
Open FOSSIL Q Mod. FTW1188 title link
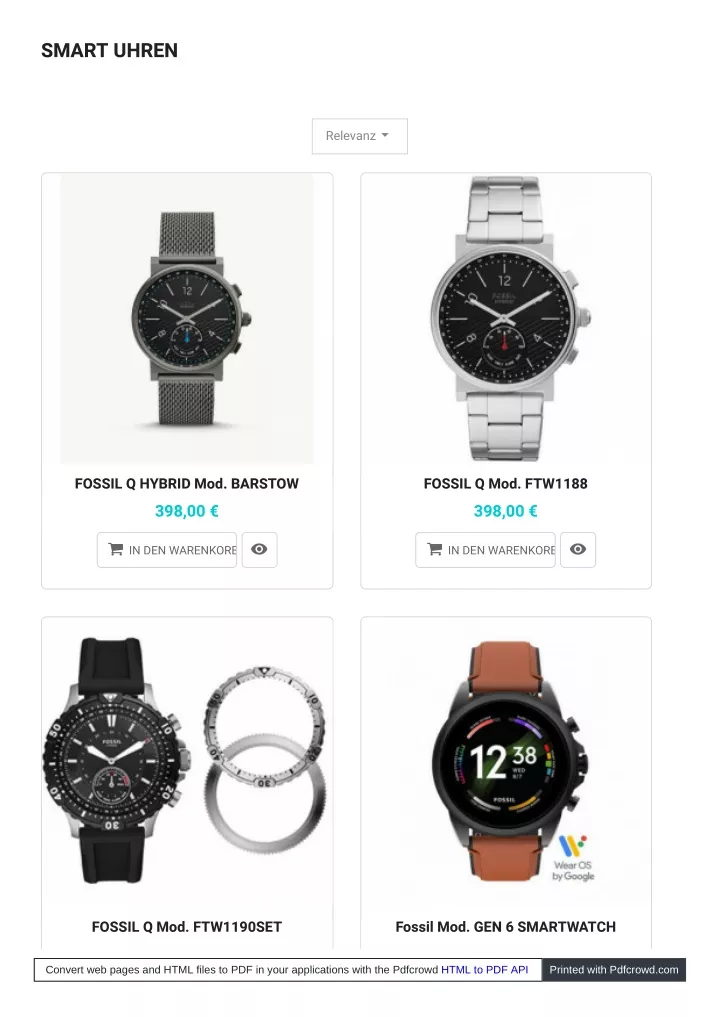(x=505, y=484)
